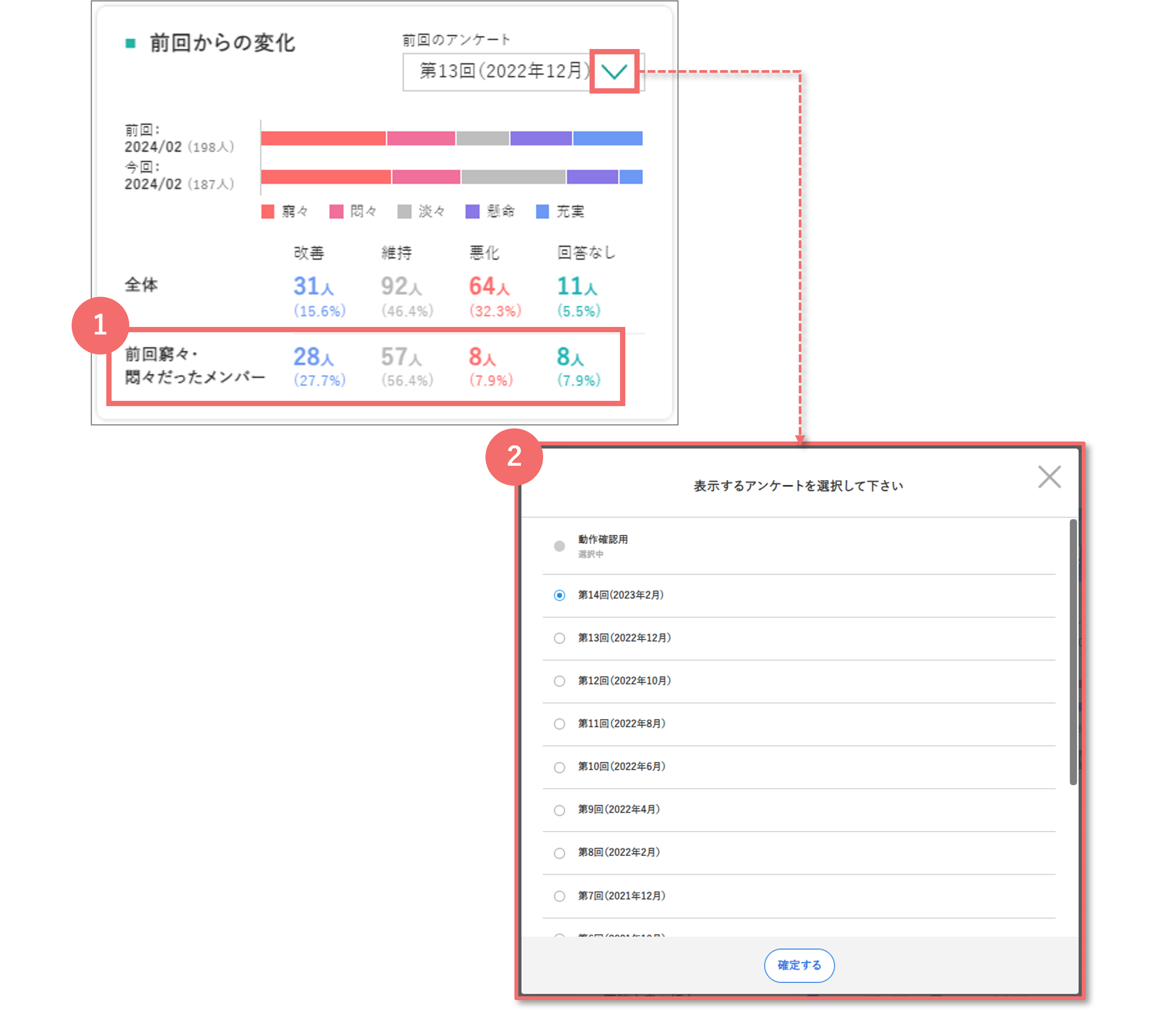
Task: Select radio 第9回(2022年4月)
Action: pos(559,810)
